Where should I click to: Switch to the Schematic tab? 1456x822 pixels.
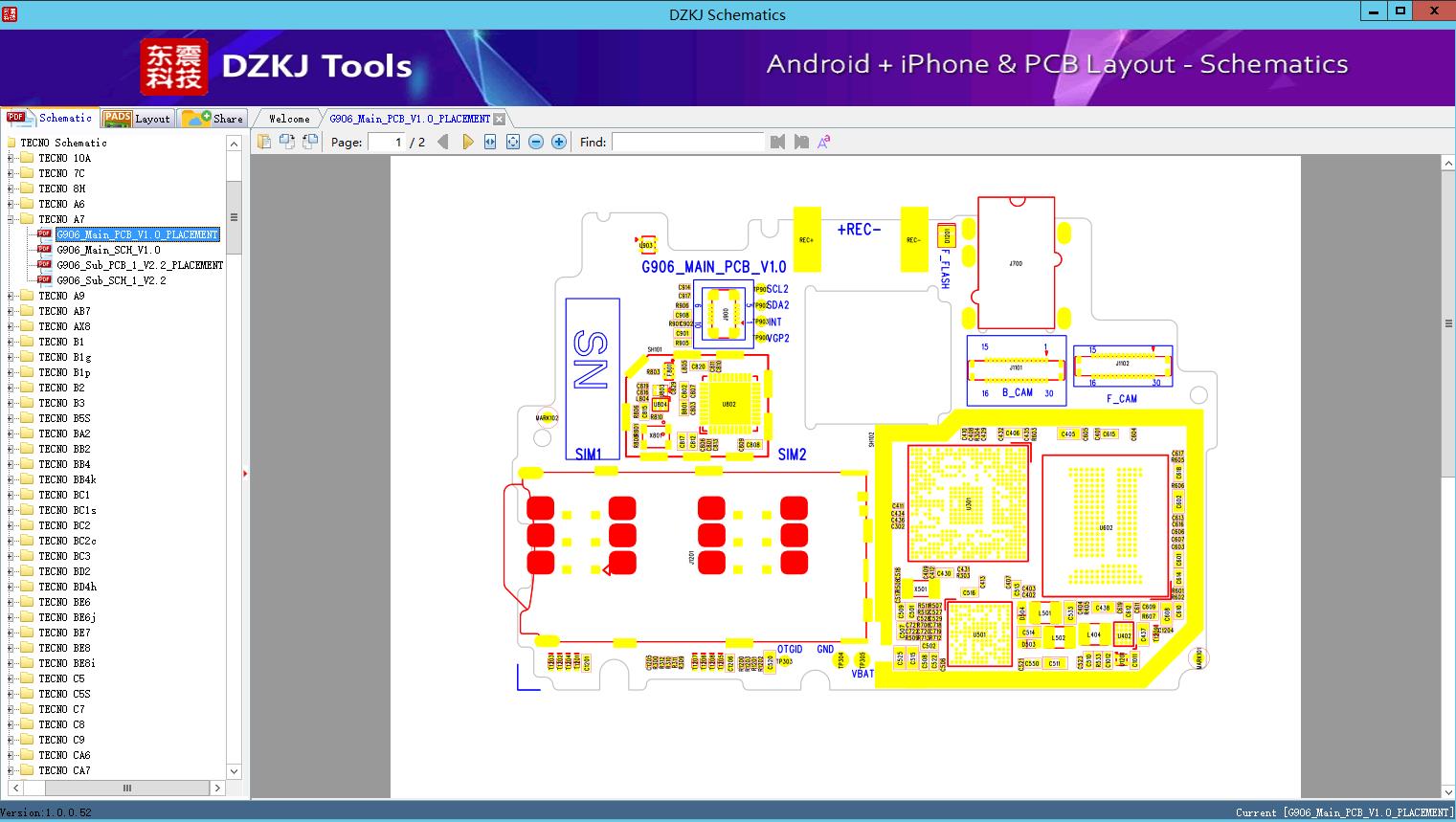point(50,118)
